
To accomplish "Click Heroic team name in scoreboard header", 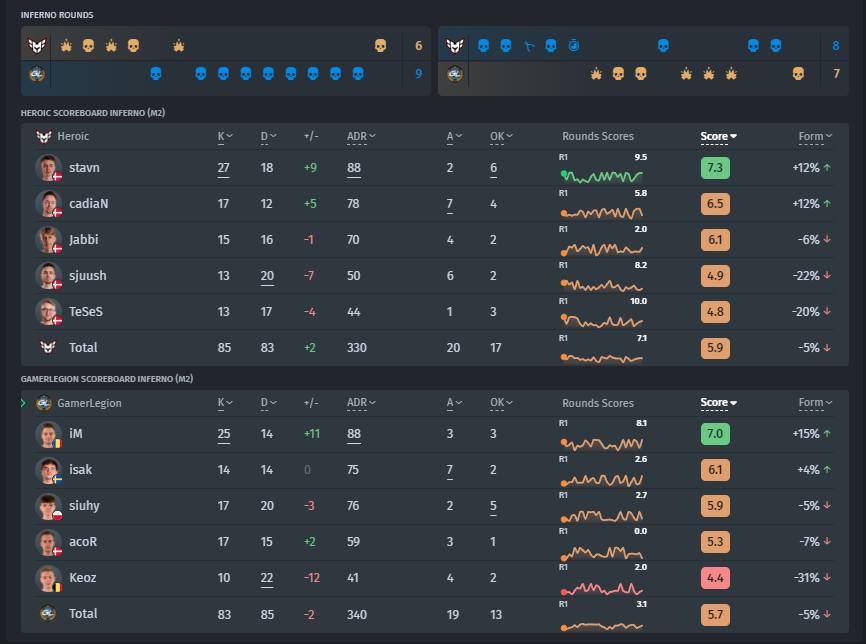I will [73, 136].
